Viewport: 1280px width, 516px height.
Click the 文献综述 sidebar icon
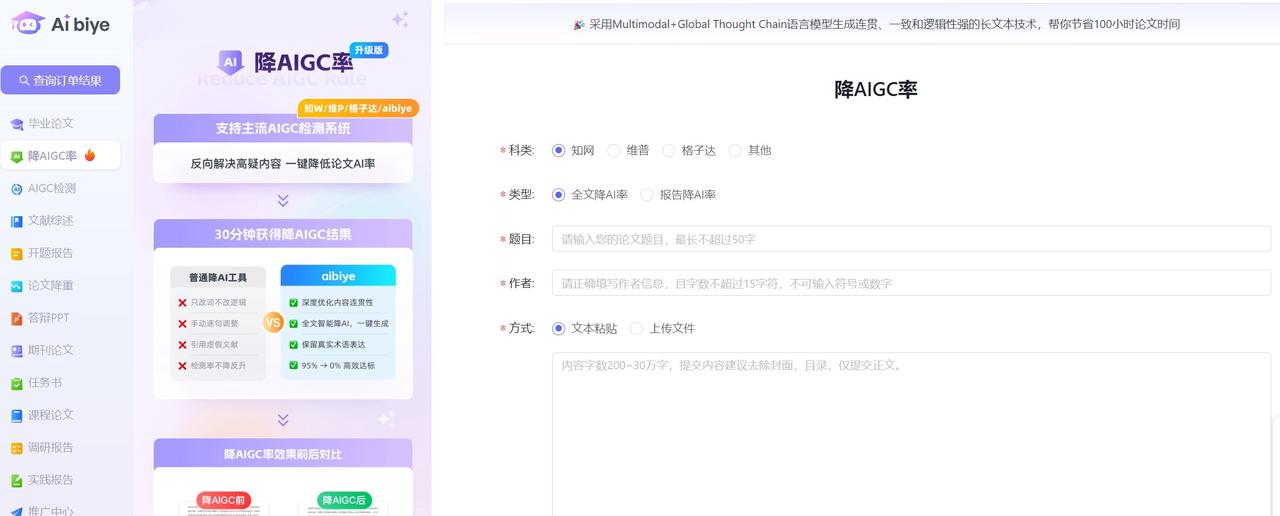point(16,221)
